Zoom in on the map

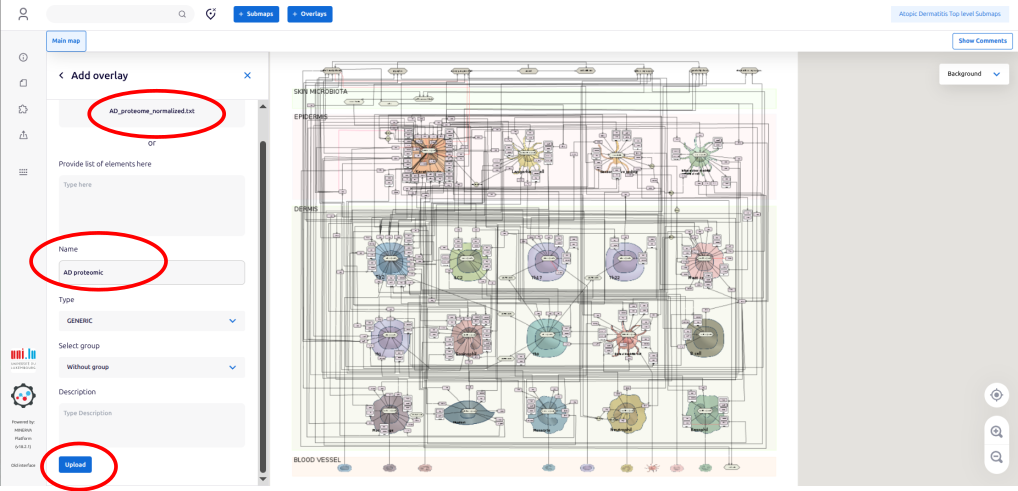pyautogui.click(x=996, y=431)
